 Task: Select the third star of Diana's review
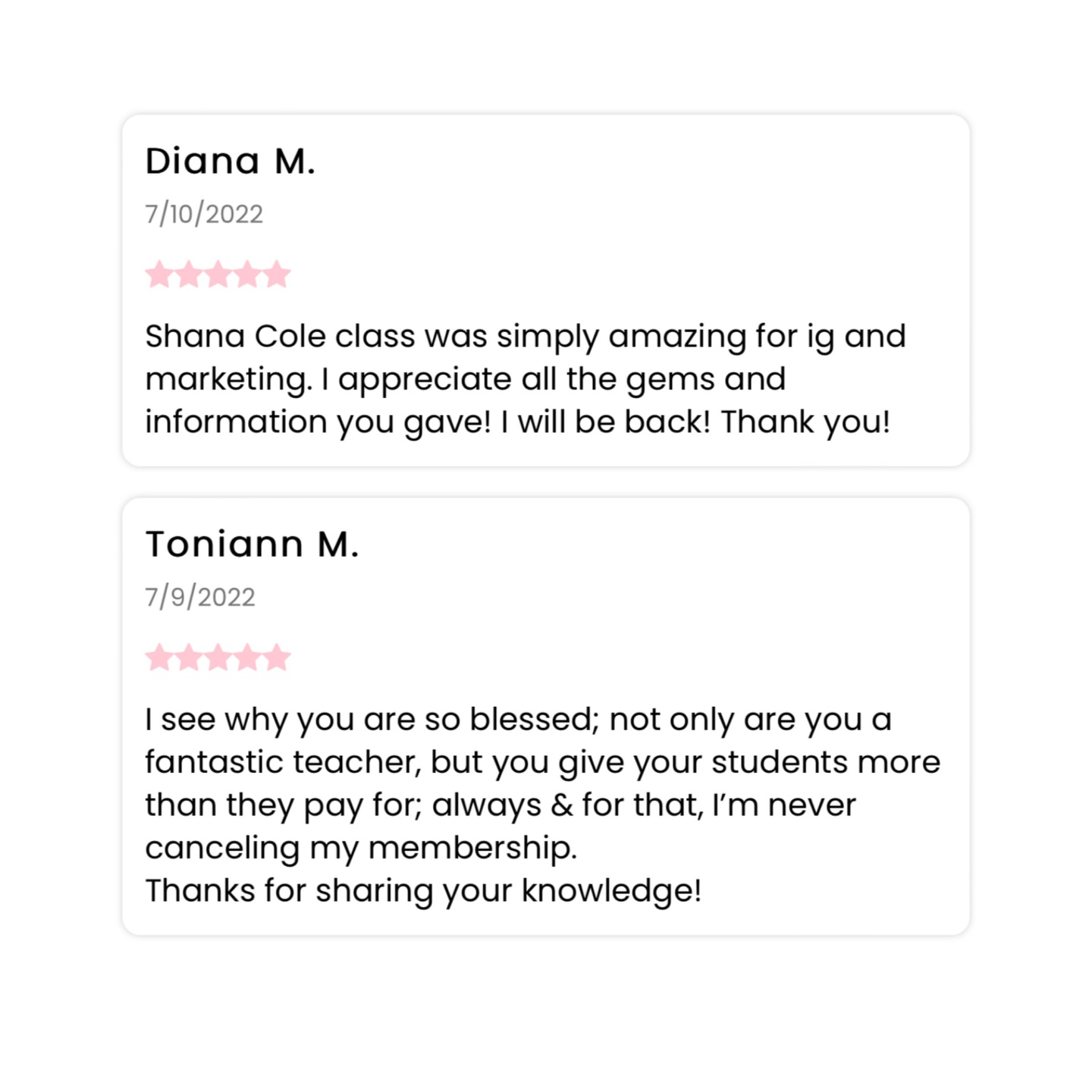coord(218,275)
